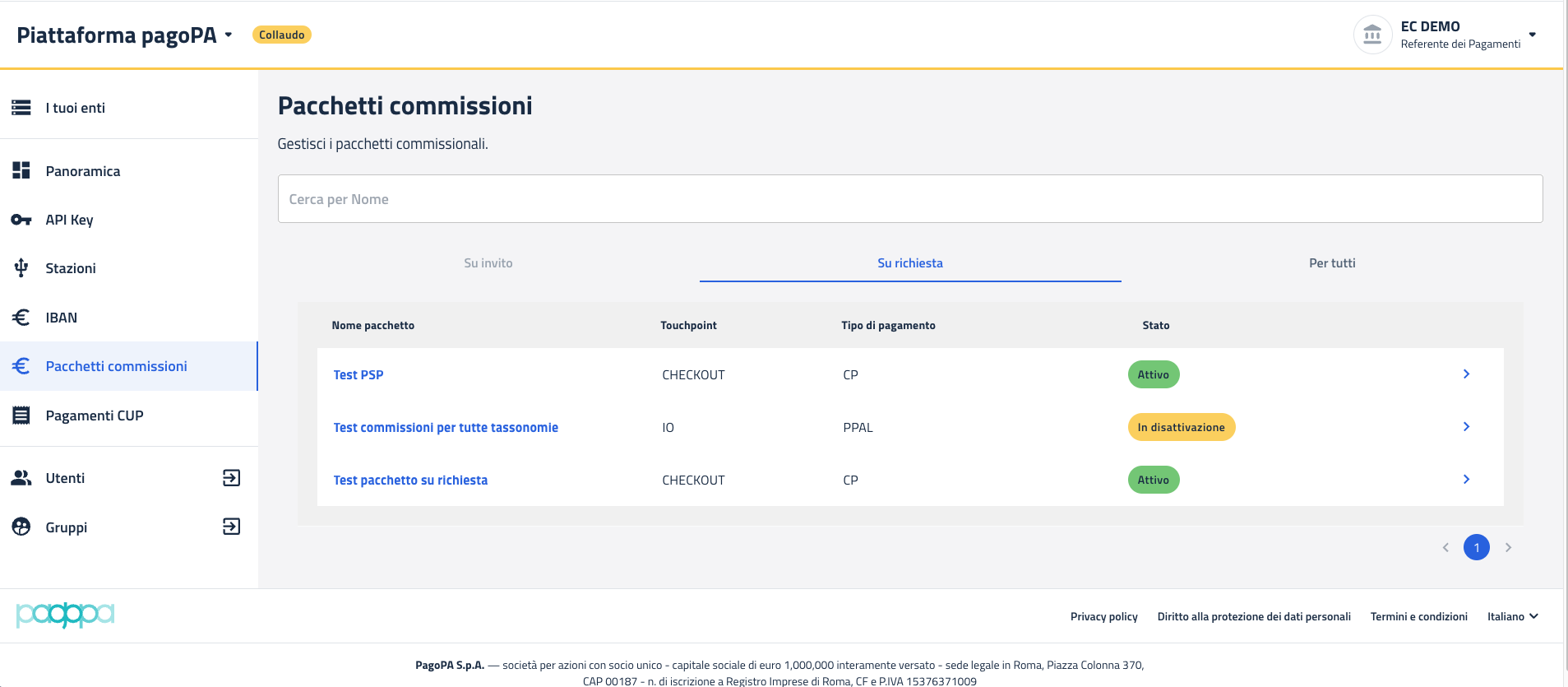Go to the next page arrow

(1508, 548)
